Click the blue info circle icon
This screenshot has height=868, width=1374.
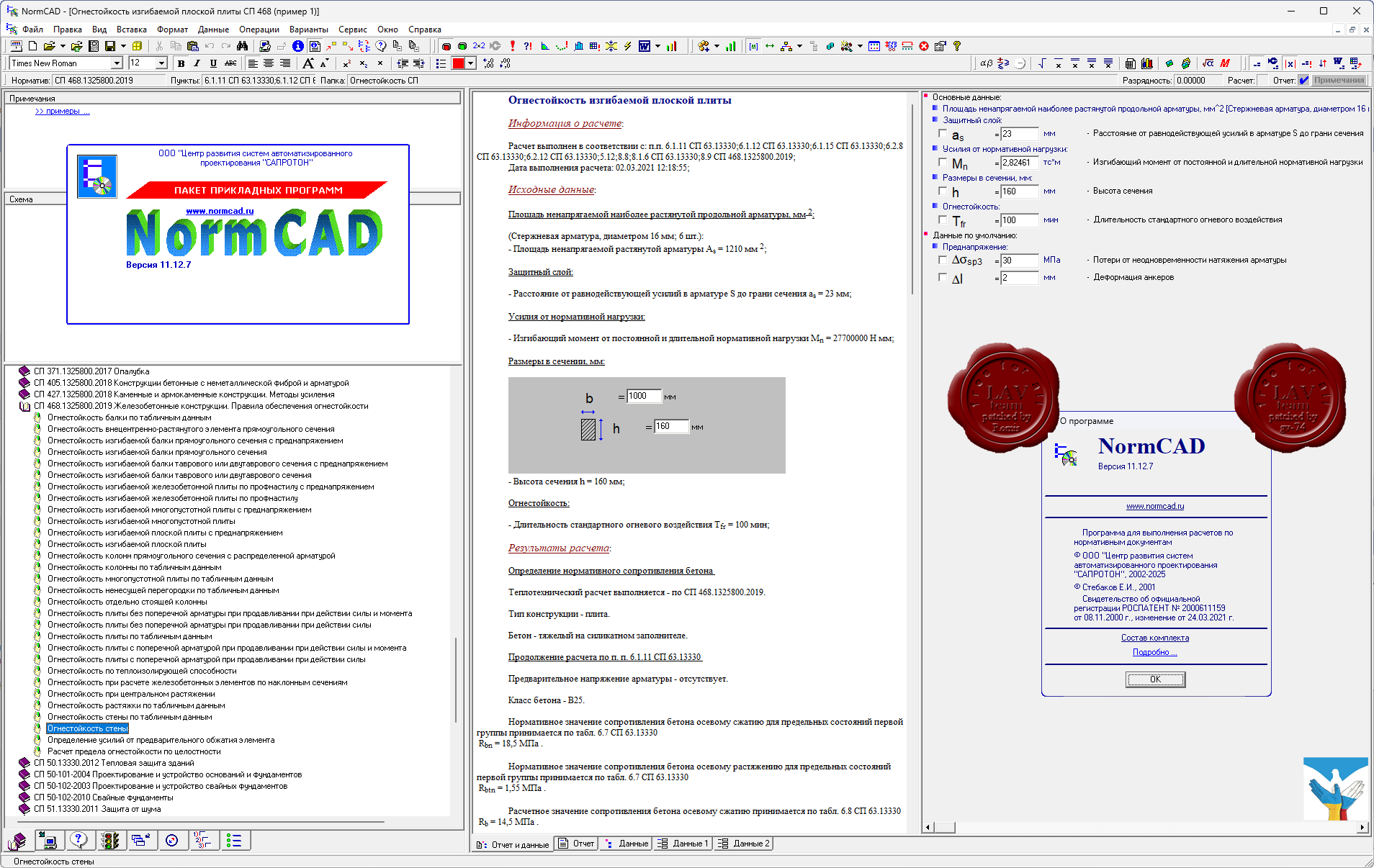click(297, 46)
